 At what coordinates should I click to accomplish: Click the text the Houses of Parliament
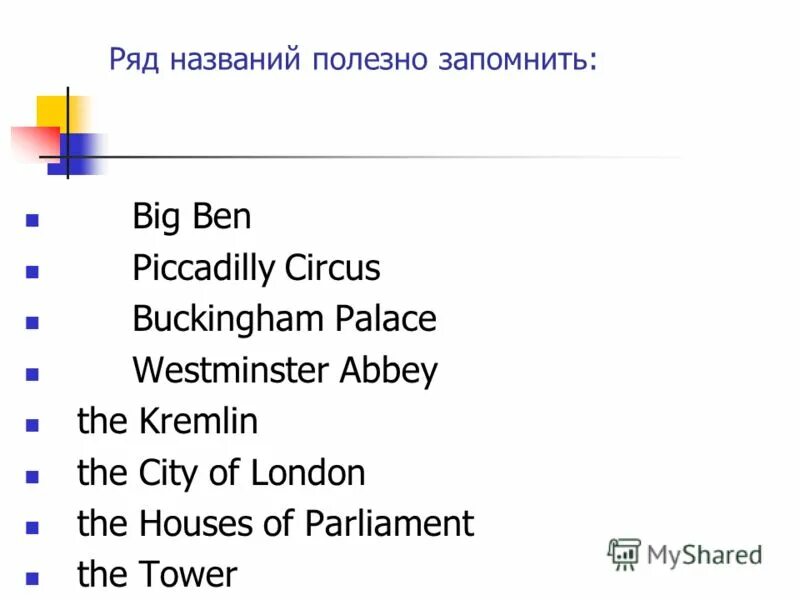click(x=276, y=523)
